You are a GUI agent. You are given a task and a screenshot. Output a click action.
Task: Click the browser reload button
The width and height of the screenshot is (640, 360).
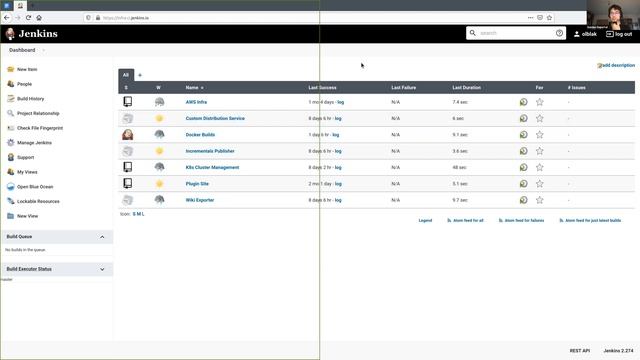(28, 18)
